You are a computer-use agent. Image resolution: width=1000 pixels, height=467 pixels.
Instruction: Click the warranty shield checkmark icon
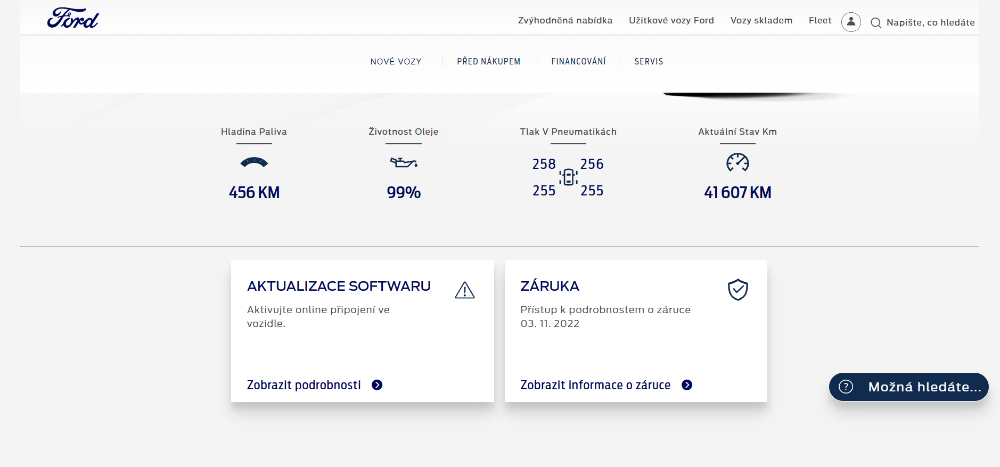[737, 290]
